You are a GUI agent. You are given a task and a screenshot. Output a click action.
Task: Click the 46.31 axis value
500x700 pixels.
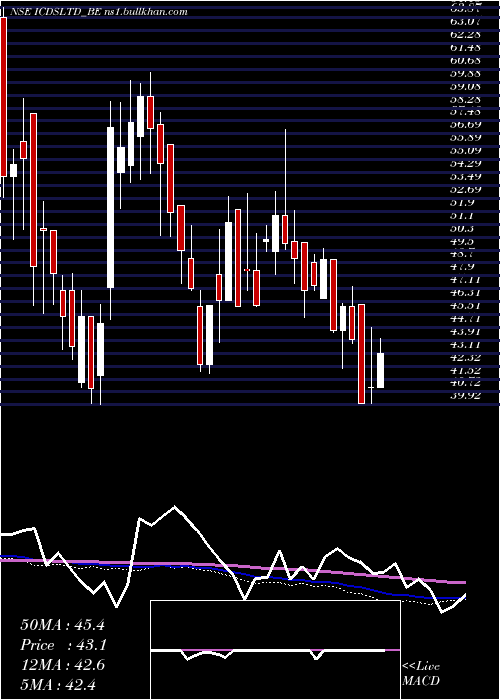click(x=467, y=292)
